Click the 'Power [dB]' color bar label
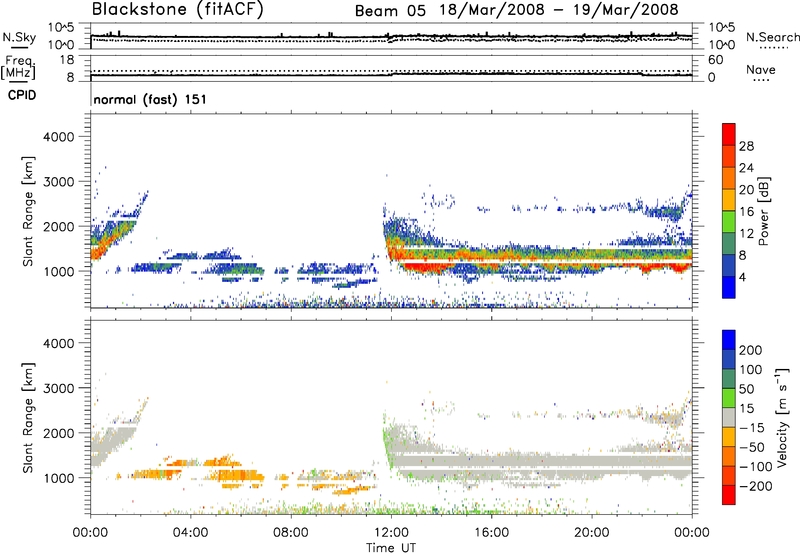Screen dimensions: 800x554 763,211
